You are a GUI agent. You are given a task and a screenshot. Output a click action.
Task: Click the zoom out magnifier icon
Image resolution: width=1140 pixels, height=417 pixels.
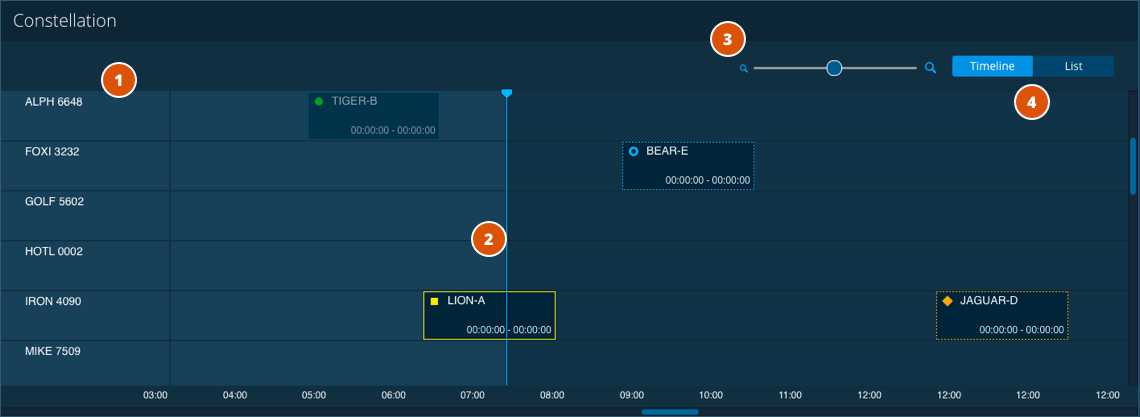tap(744, 68)
